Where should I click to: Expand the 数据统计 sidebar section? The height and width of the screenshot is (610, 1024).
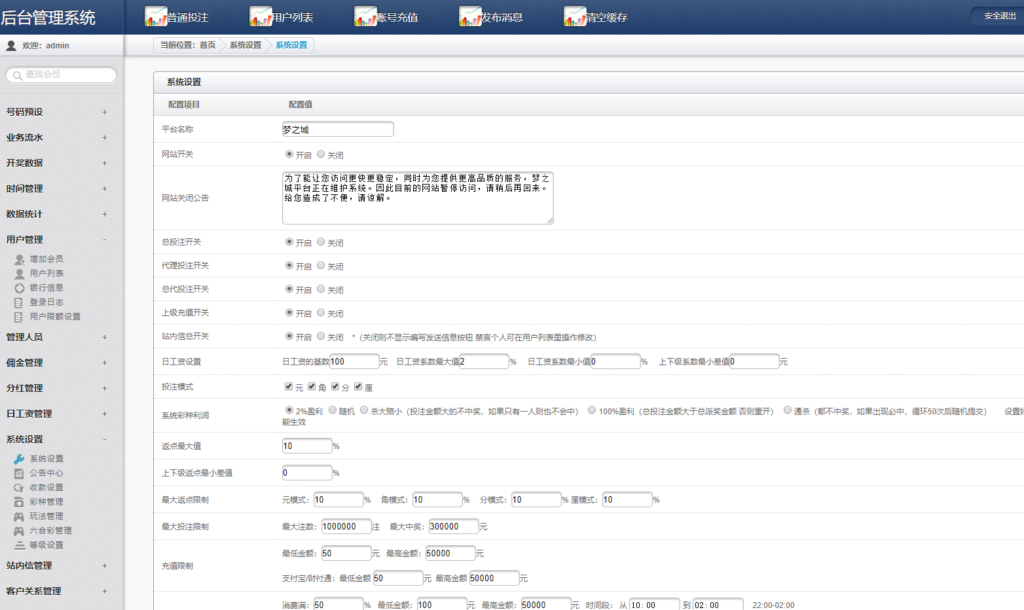click(104, 214)
